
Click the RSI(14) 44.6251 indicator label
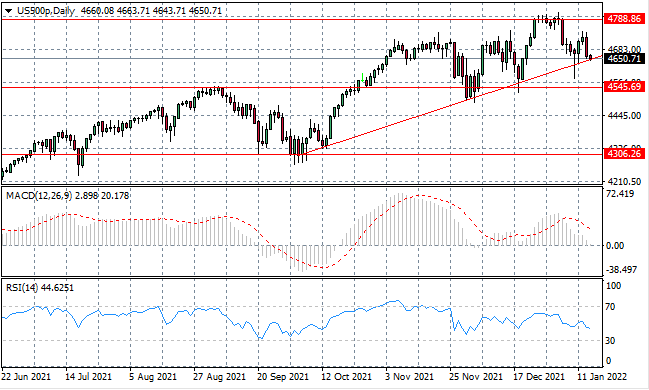[x=40, y=287]
